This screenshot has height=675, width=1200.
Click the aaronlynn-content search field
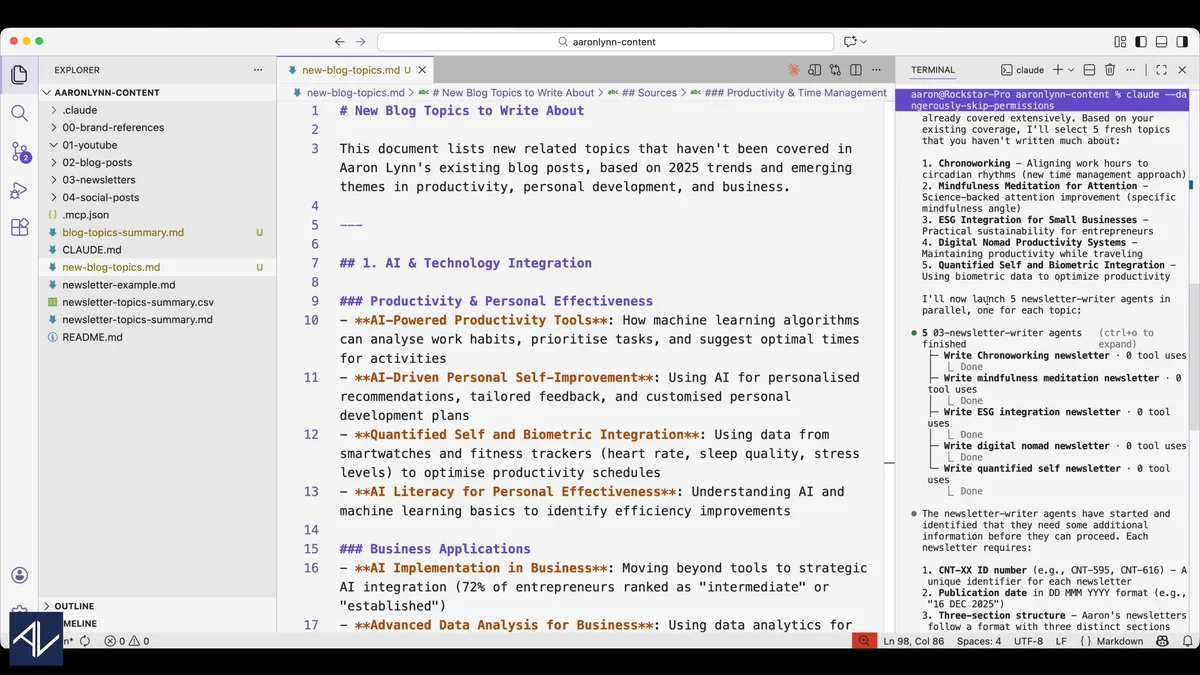coord(605,42)
